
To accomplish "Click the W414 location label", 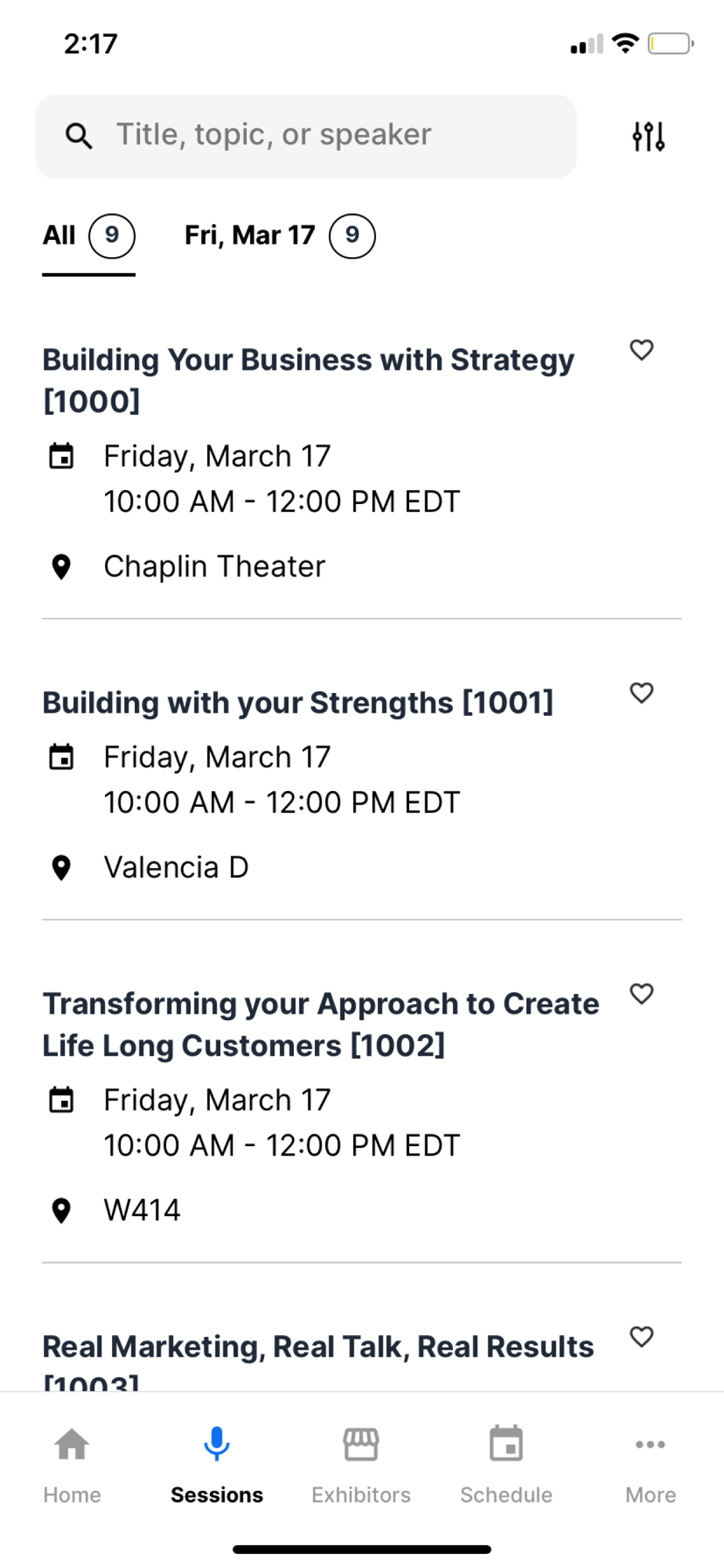I will point(142,1210).
